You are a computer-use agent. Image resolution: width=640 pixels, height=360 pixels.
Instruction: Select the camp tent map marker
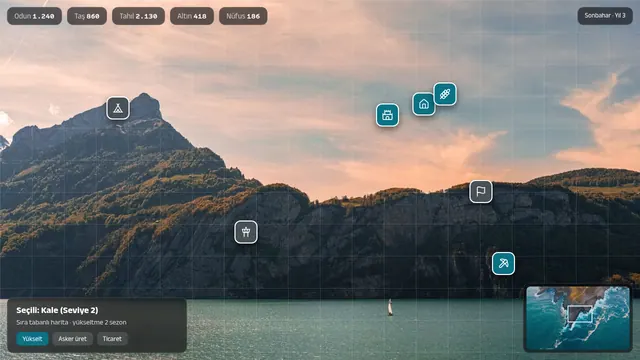tap(118, 108)
